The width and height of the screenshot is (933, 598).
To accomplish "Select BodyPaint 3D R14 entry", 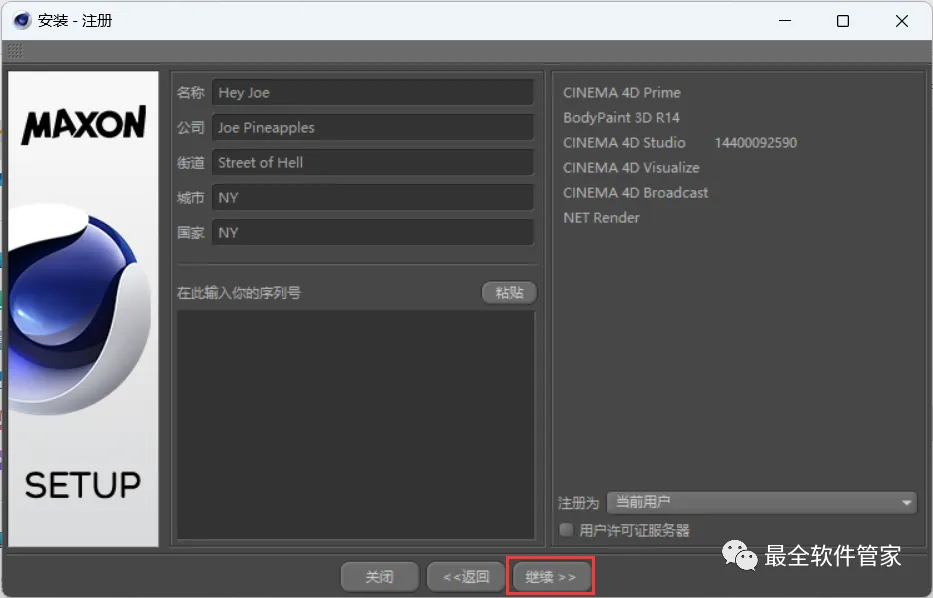I will (x=621, y=118).
